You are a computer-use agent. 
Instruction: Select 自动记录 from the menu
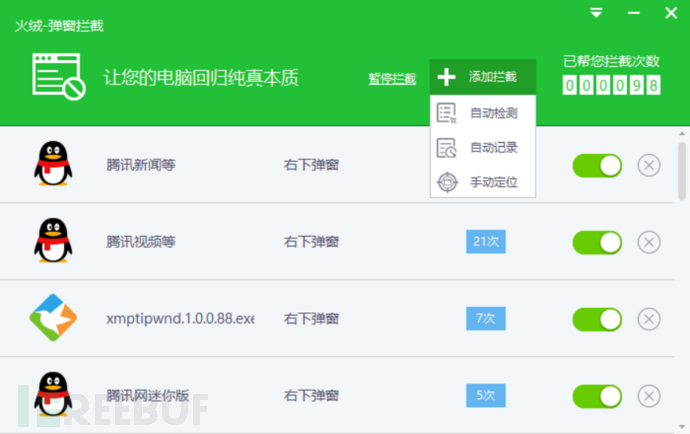pos(483,148)
